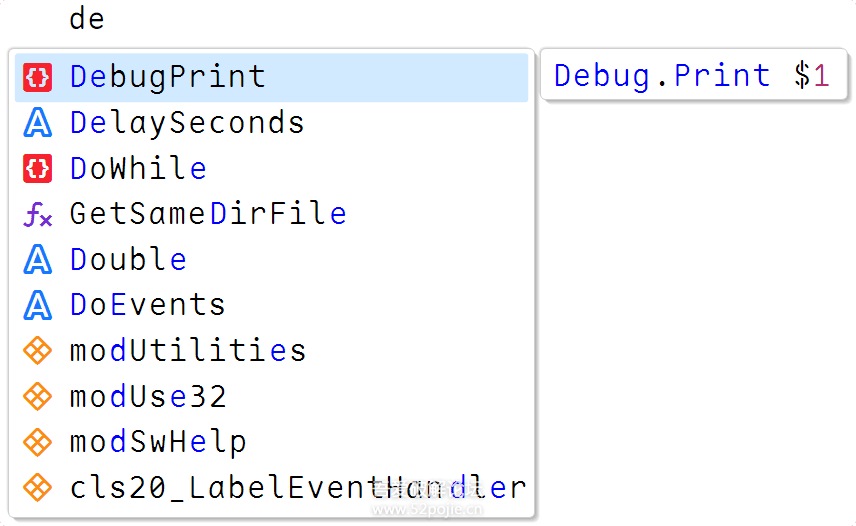Click the module icon beside modUtilities
The image size is (856, 526).
37,351
